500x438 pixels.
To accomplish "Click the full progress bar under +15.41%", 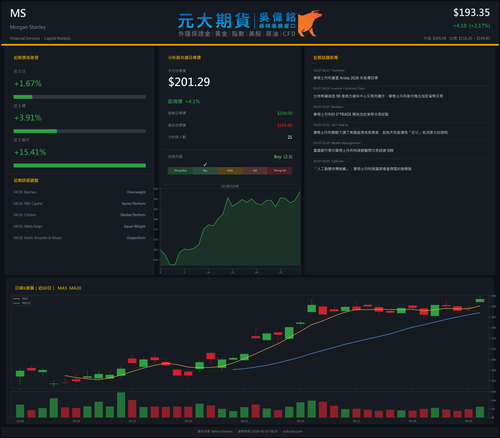I will (80, 166).
